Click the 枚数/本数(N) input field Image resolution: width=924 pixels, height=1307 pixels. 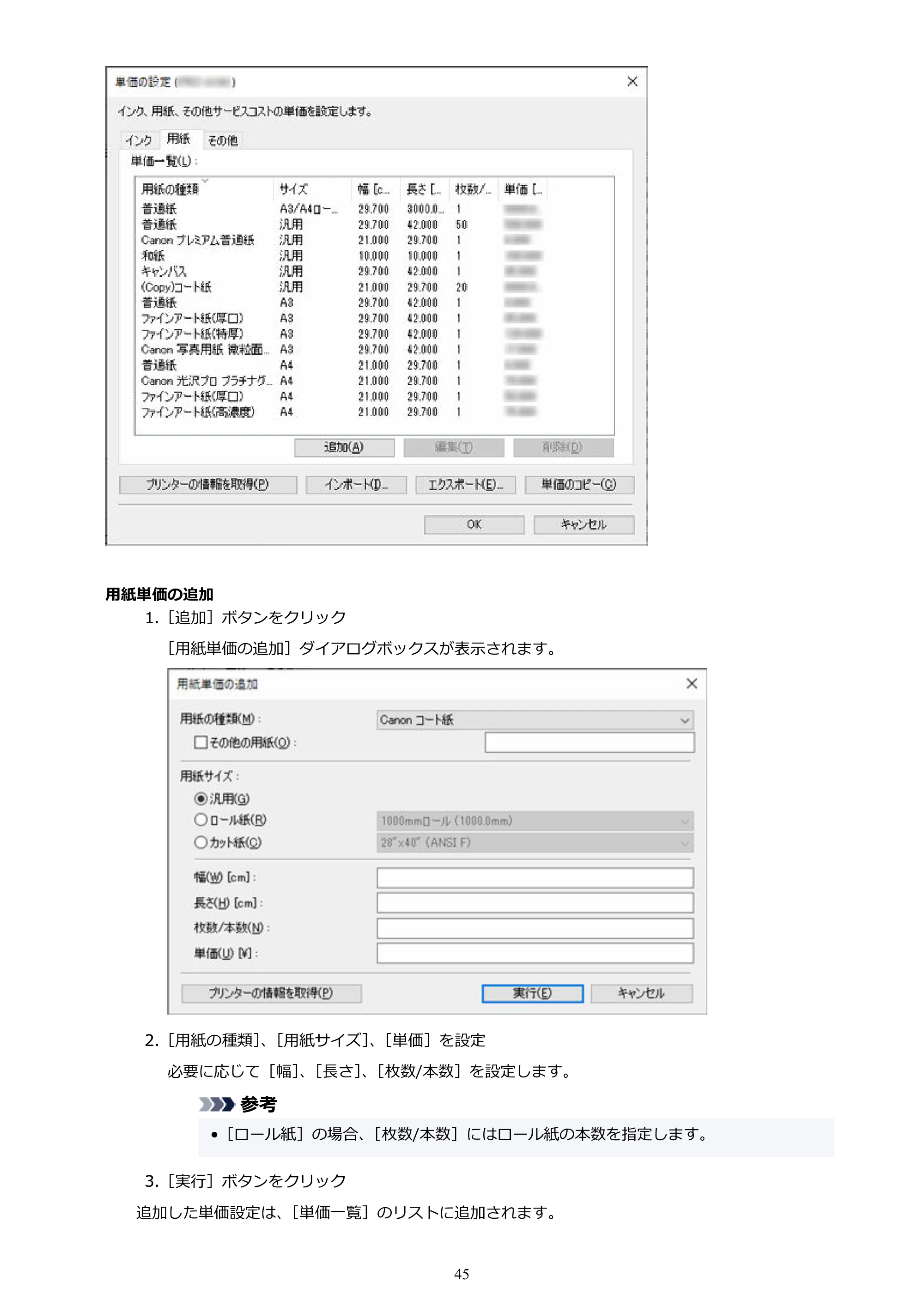535,928
